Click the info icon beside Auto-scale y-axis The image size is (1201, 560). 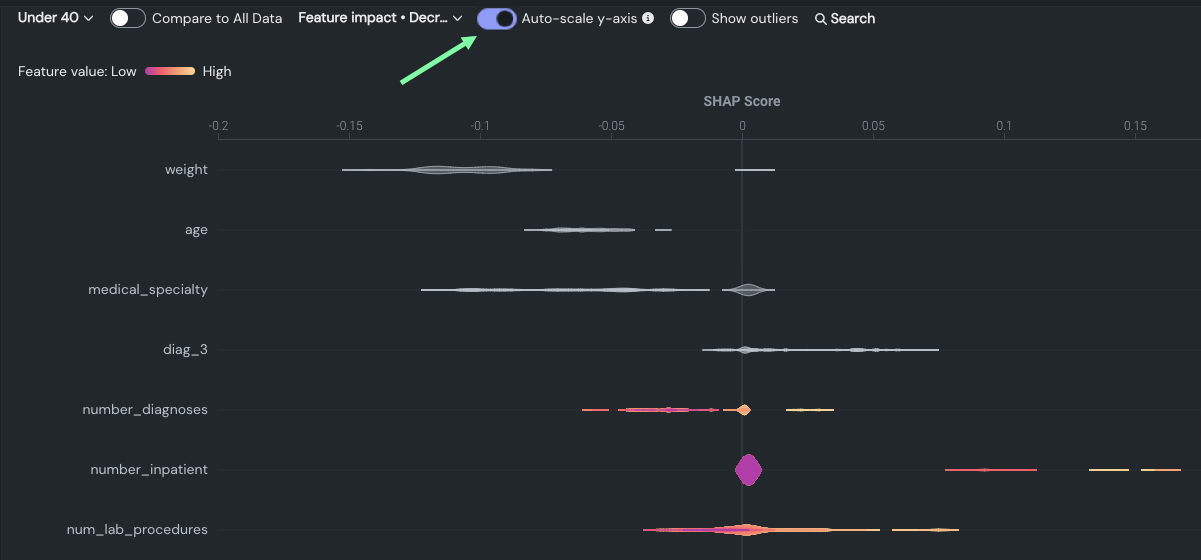click(648, 18)
